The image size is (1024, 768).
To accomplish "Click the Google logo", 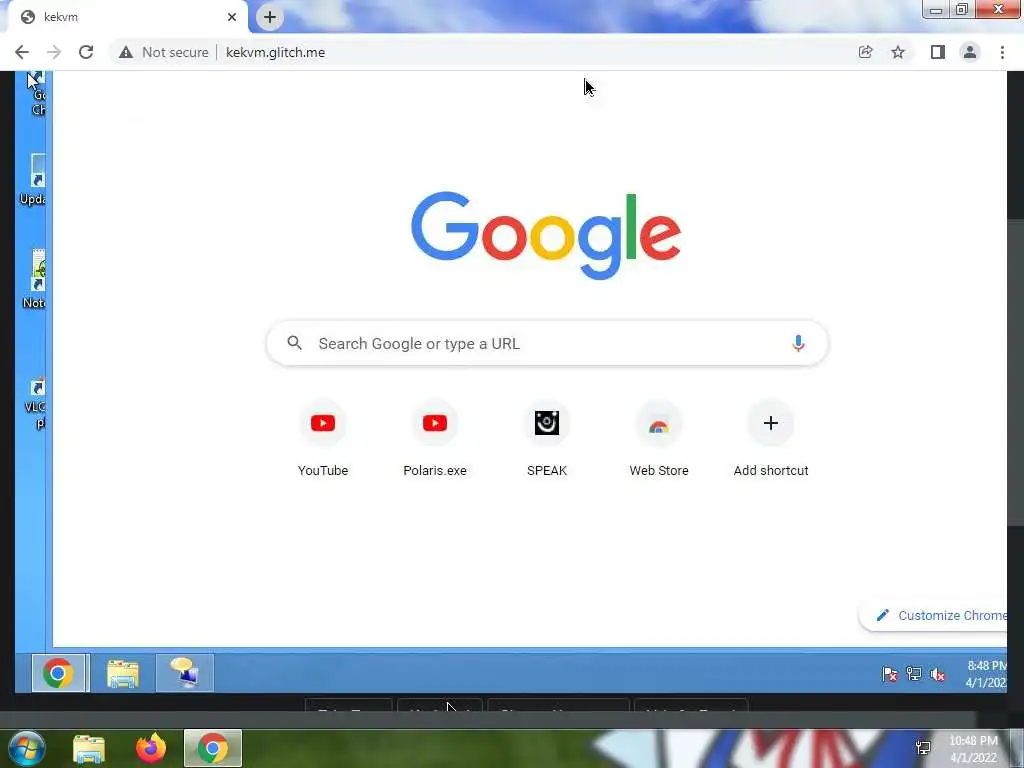I will point(546,235).
